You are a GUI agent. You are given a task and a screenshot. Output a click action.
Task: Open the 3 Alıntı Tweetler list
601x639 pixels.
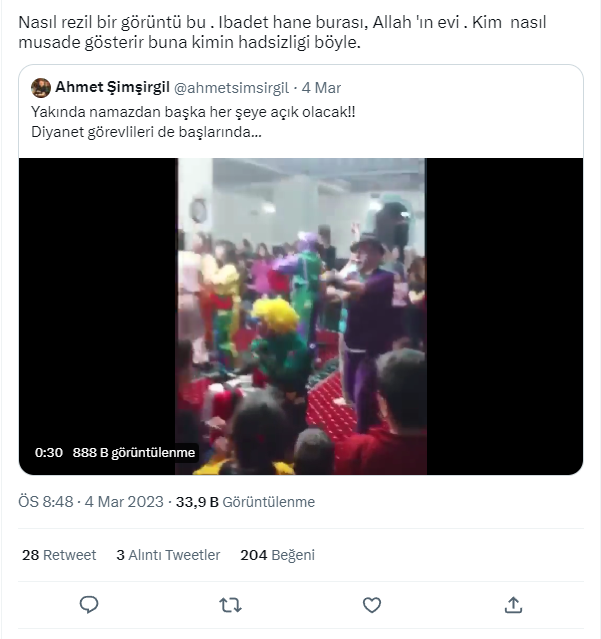(x=168, y=555)
